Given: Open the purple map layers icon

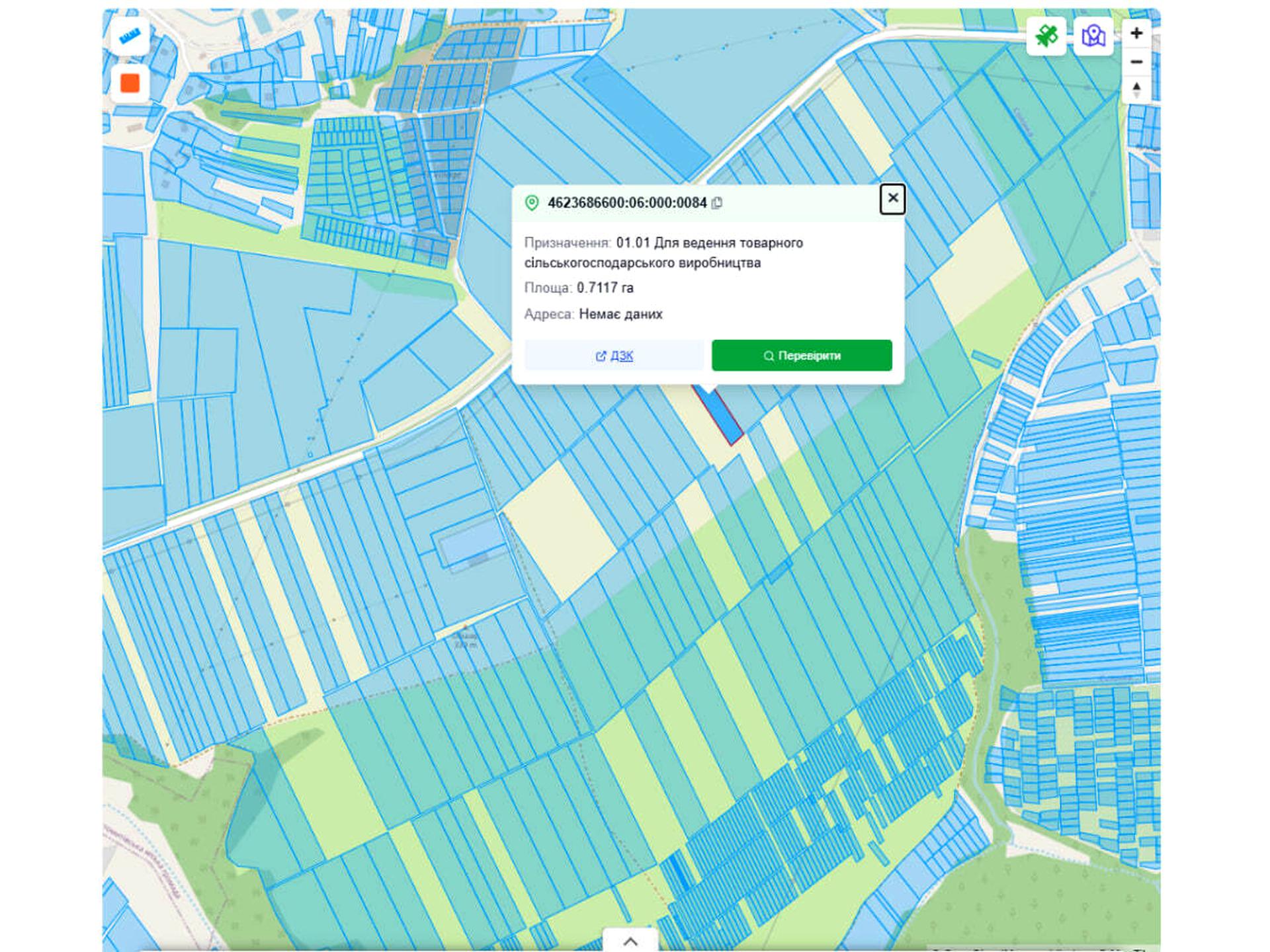Looking at the screenshot, I should pos(1093,36).
